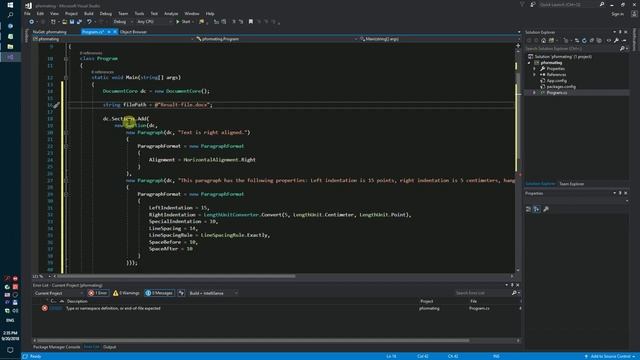Click the Description column header in Error List

77,301
